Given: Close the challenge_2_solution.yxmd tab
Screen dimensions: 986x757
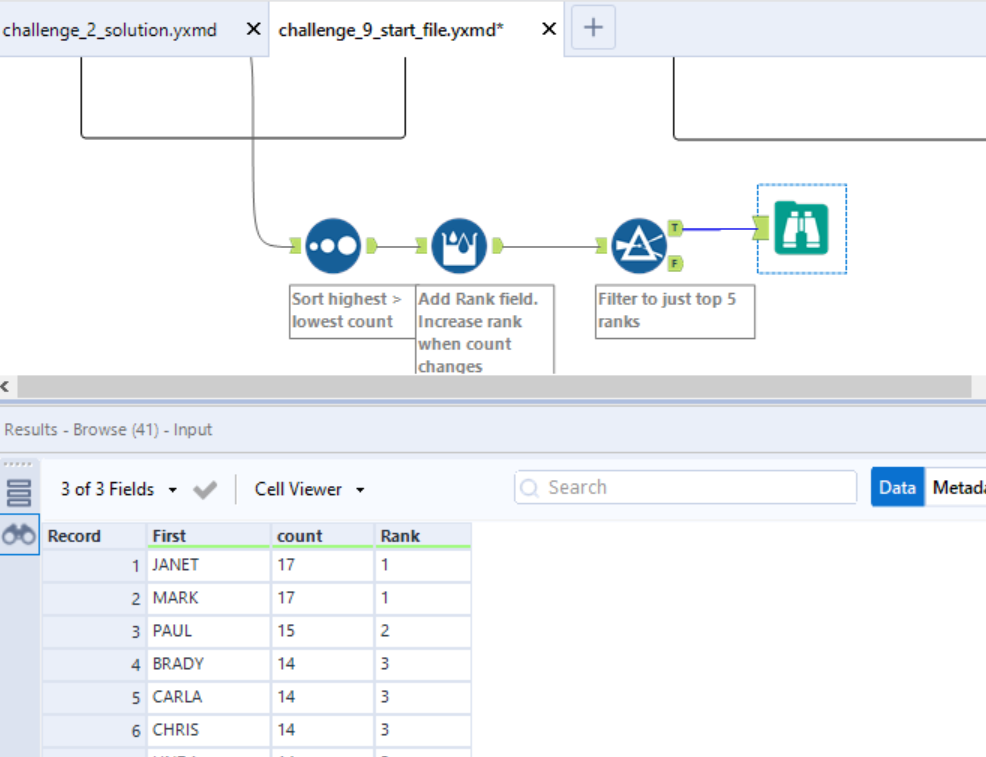Looking at the screenshot, I should [x=254, y=30].
